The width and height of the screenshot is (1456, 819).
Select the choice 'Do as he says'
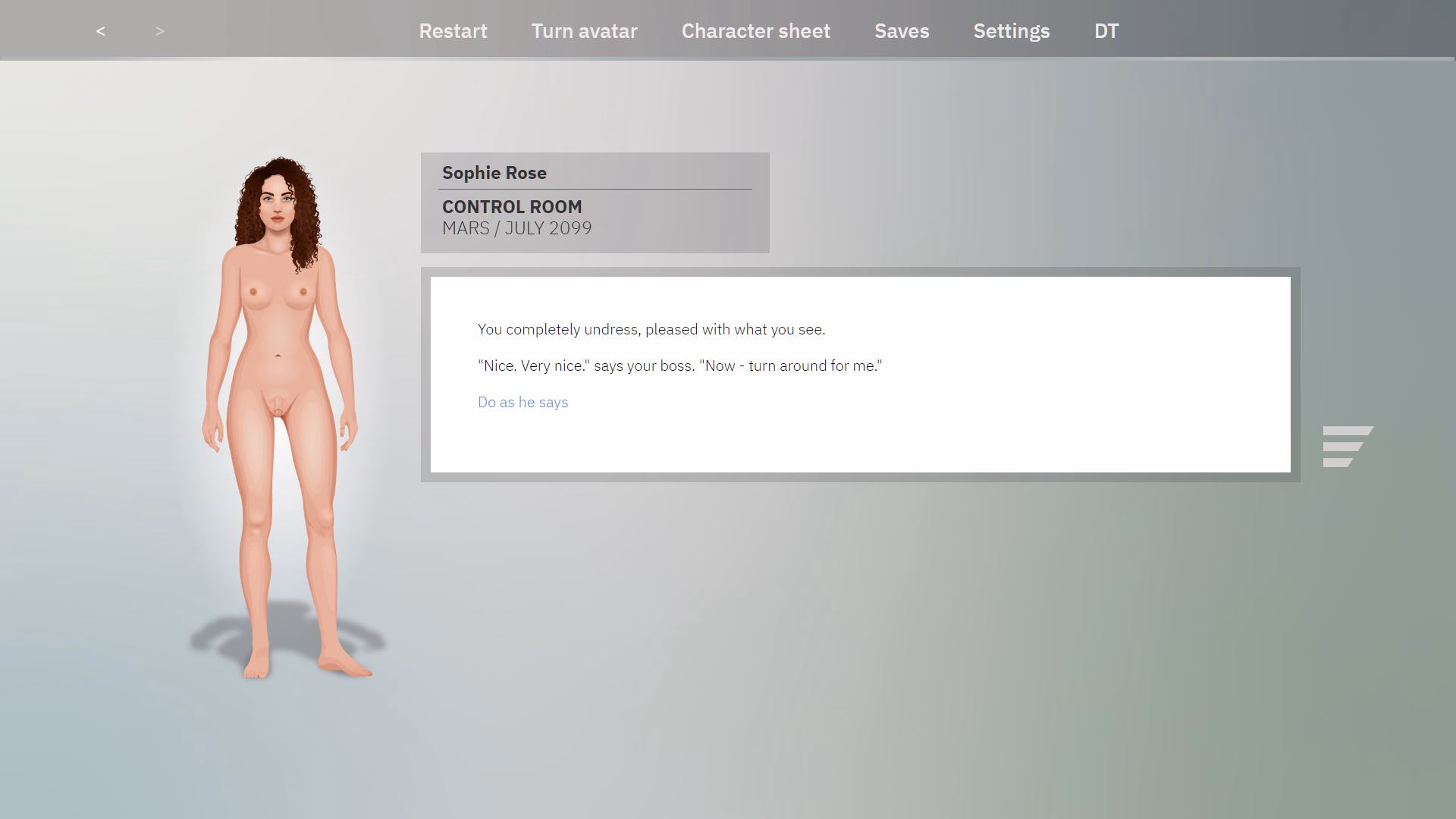coord(522,402)
